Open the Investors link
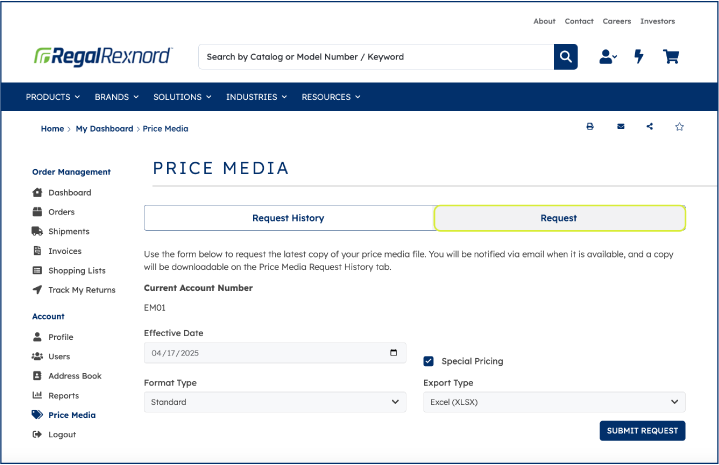Screen dimensions: 719x465 point(658,21)
